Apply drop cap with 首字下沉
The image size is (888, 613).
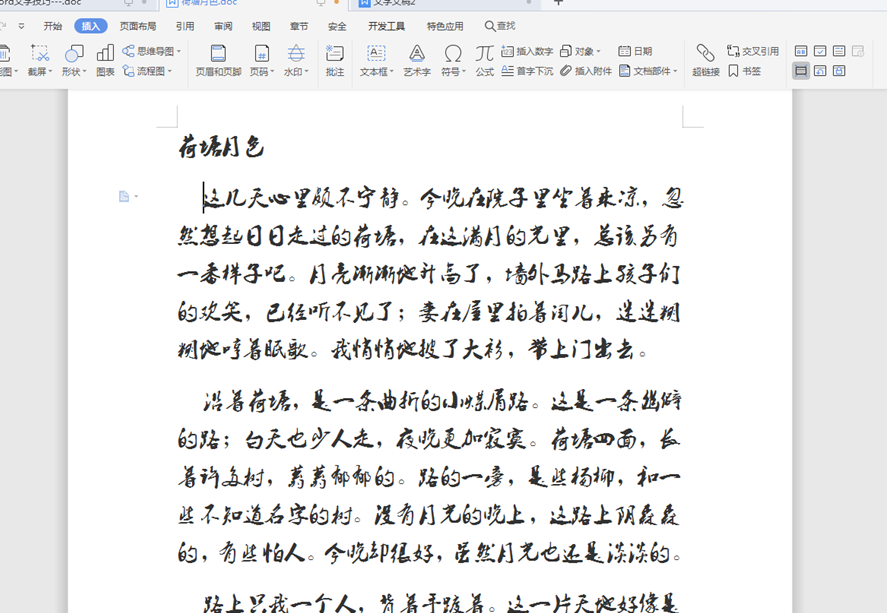(x=527, y=71)
